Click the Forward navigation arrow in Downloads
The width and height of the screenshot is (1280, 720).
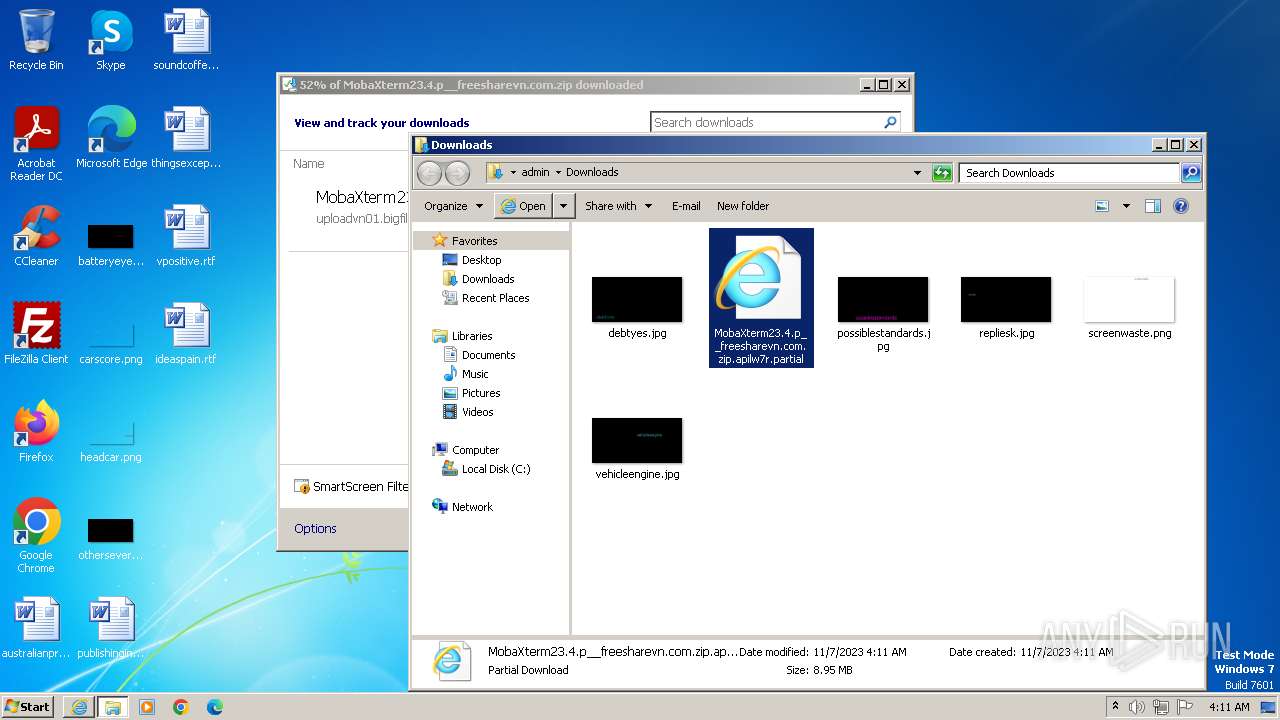tap(457, 173)
